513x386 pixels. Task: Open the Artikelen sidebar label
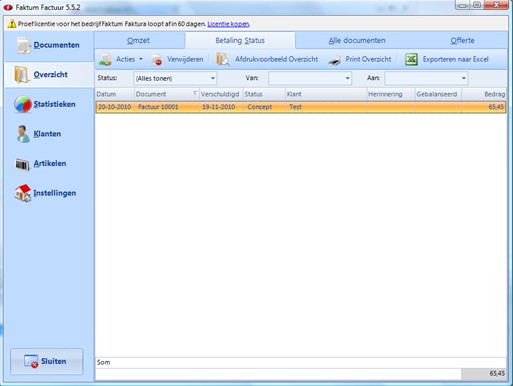pos(50,164)
